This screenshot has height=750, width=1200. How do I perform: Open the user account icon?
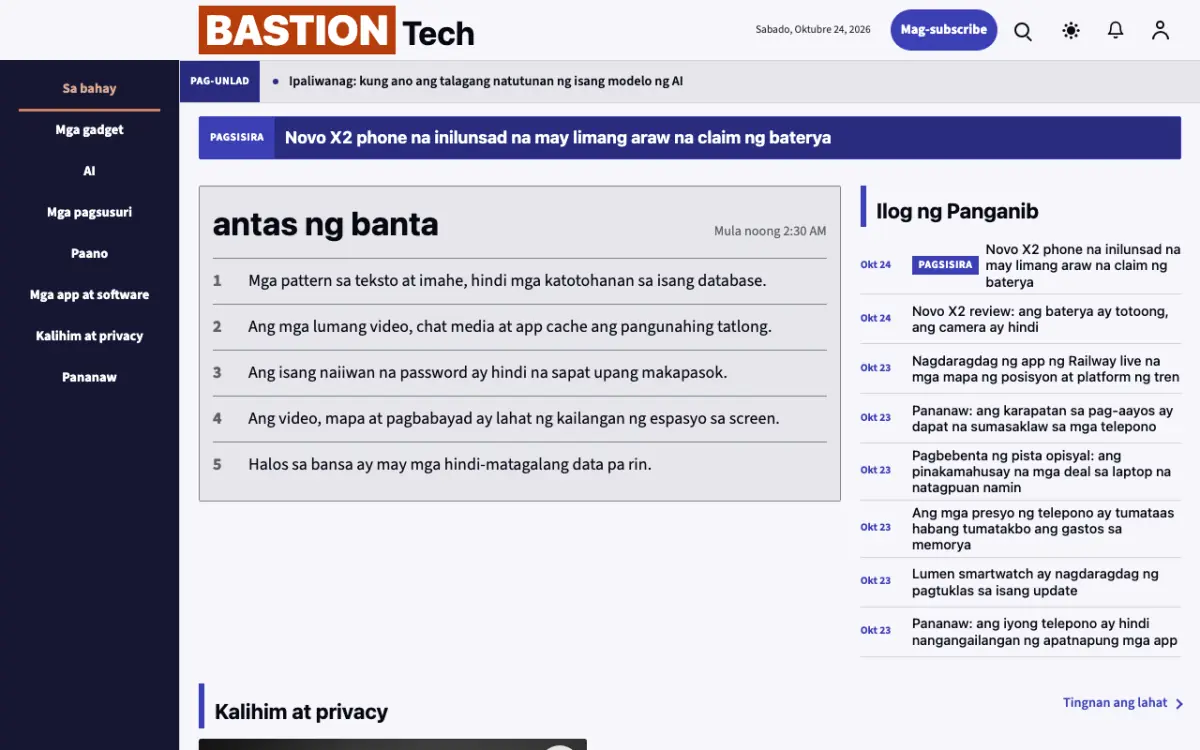pos(1160,31)
